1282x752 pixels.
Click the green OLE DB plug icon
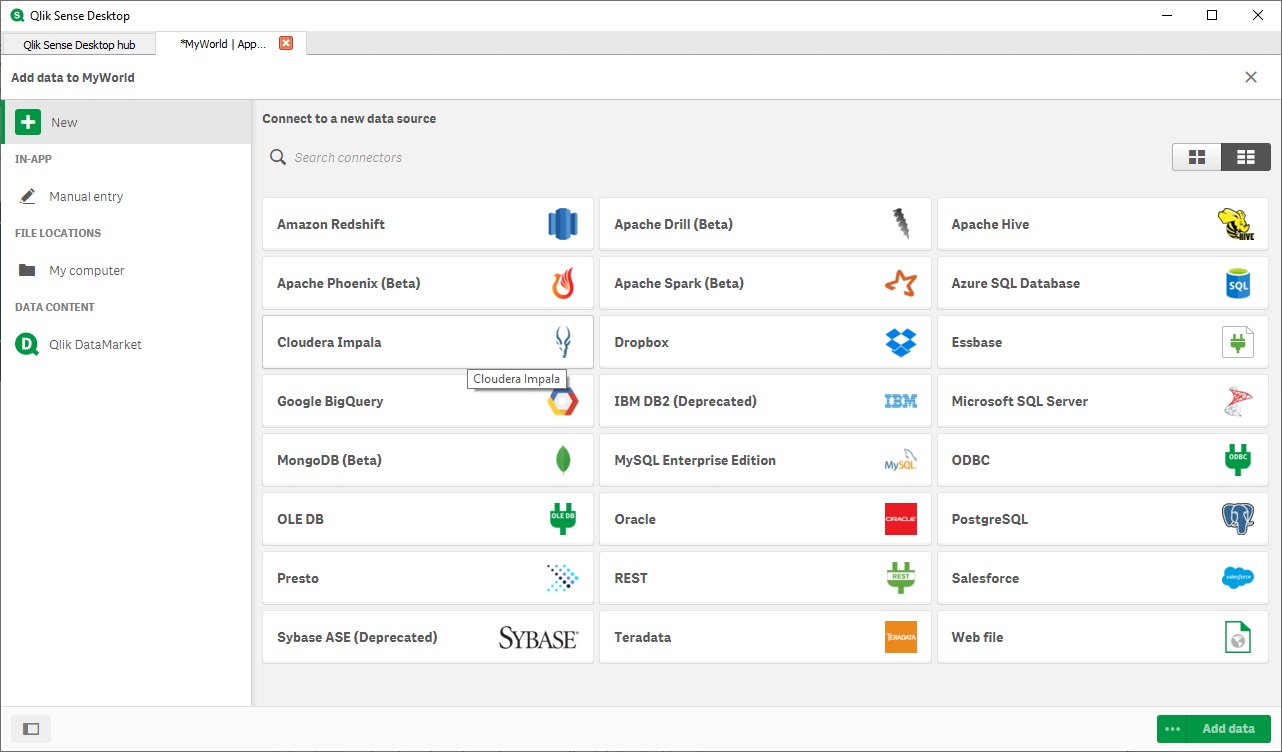pyautogui.click(x=563, y=519)
